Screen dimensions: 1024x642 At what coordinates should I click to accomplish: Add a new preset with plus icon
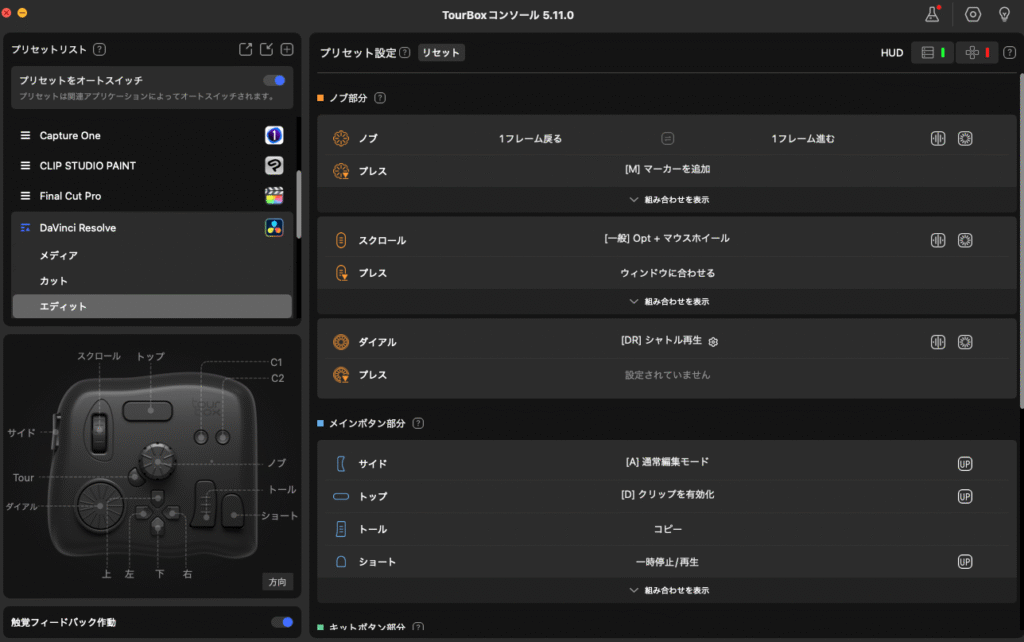287,49
